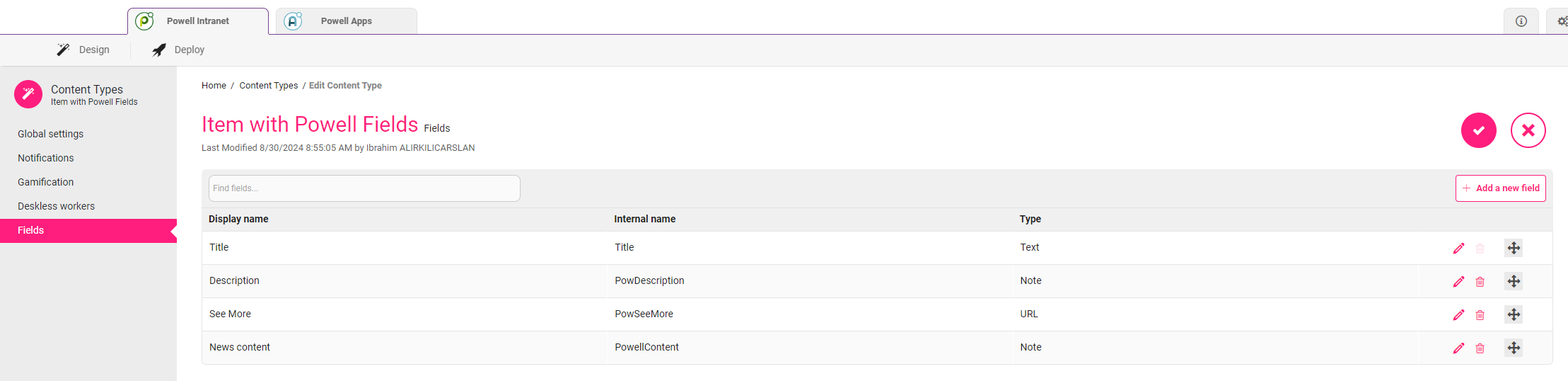Click the move handle for Title row
This screenshot has width=1568, height=381.
pos(1514,248)
